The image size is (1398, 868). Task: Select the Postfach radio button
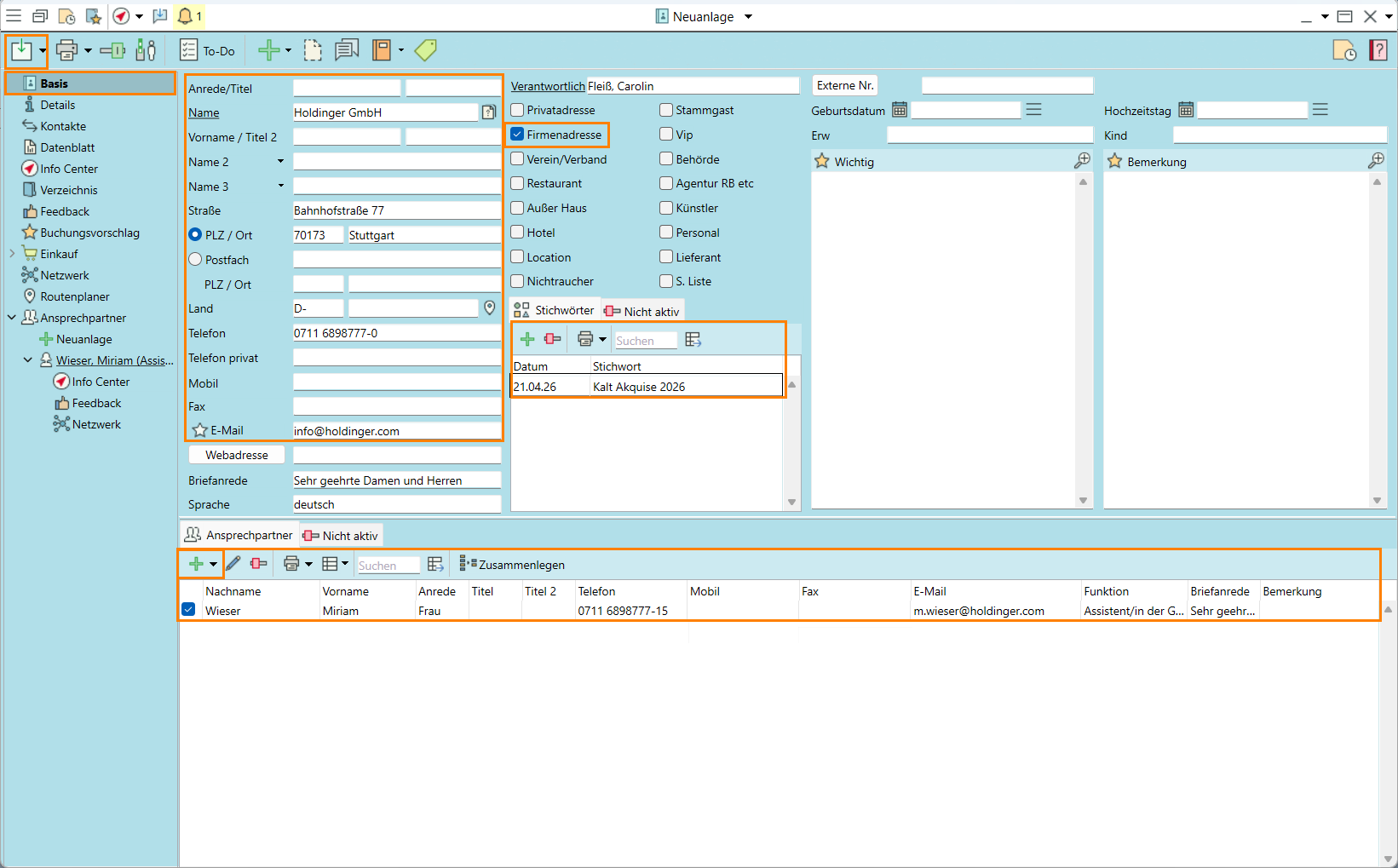pyautogui.click(x=195, y=260)
